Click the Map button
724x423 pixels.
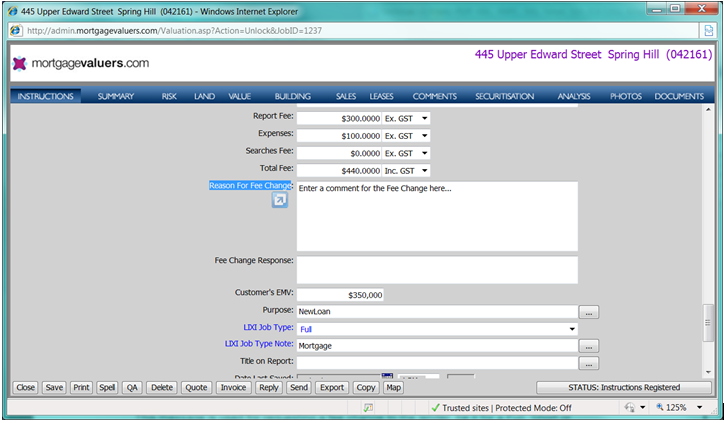(x=393, y=387)
